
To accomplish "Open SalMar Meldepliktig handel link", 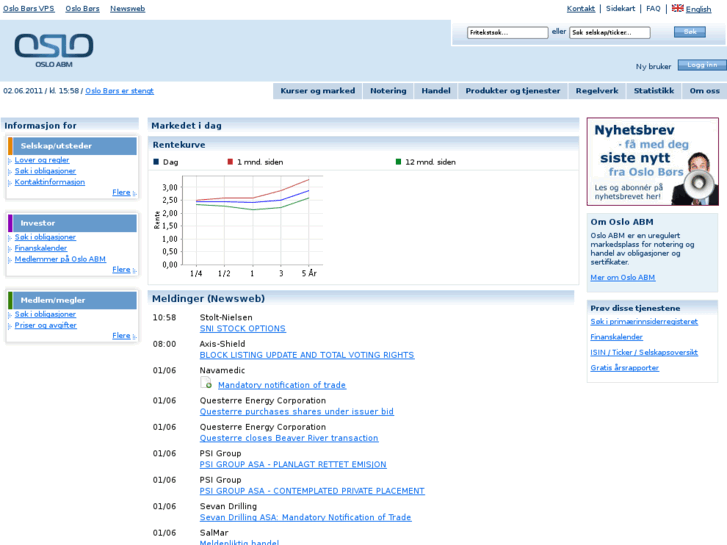I will [239, 542].
